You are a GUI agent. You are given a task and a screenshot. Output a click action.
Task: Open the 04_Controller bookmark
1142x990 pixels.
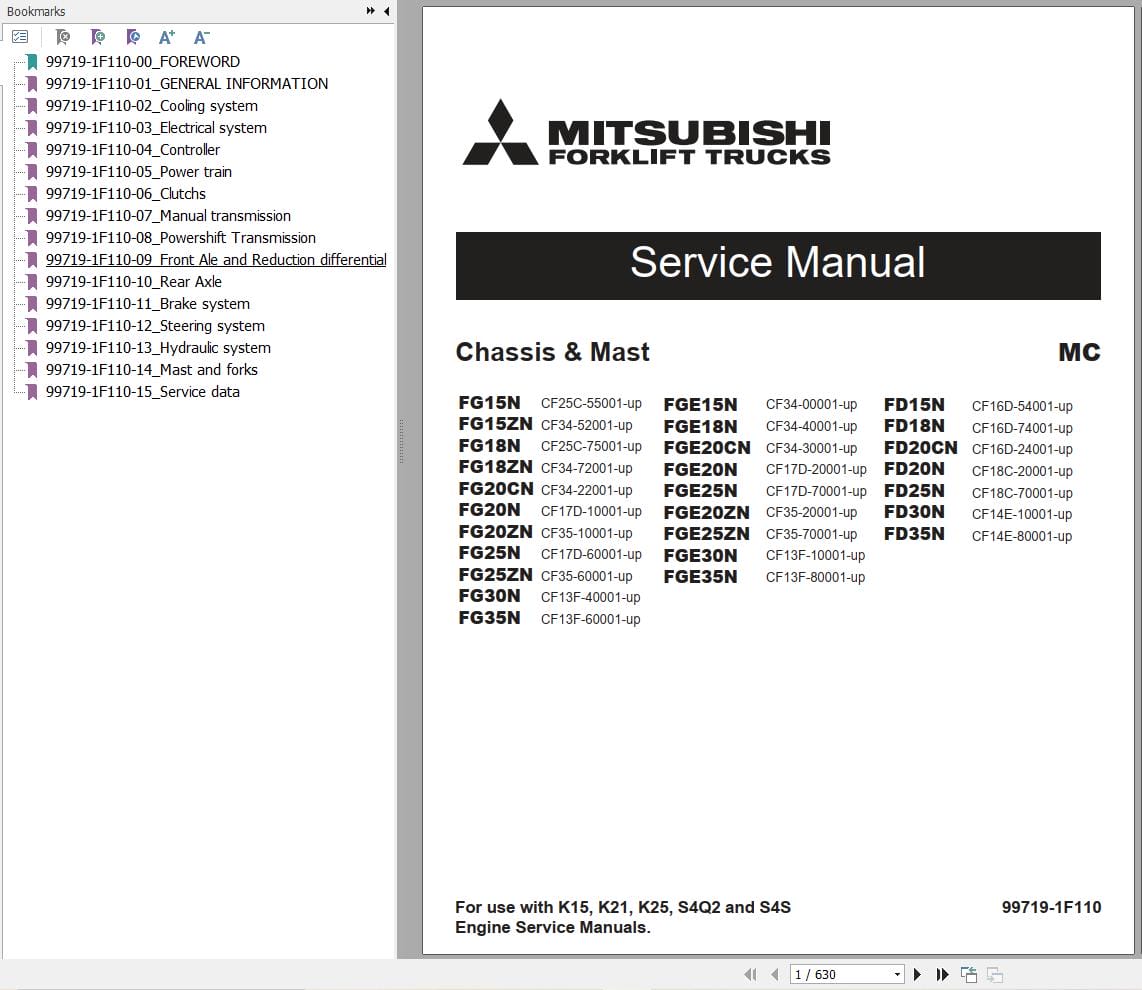coord(133,149)
